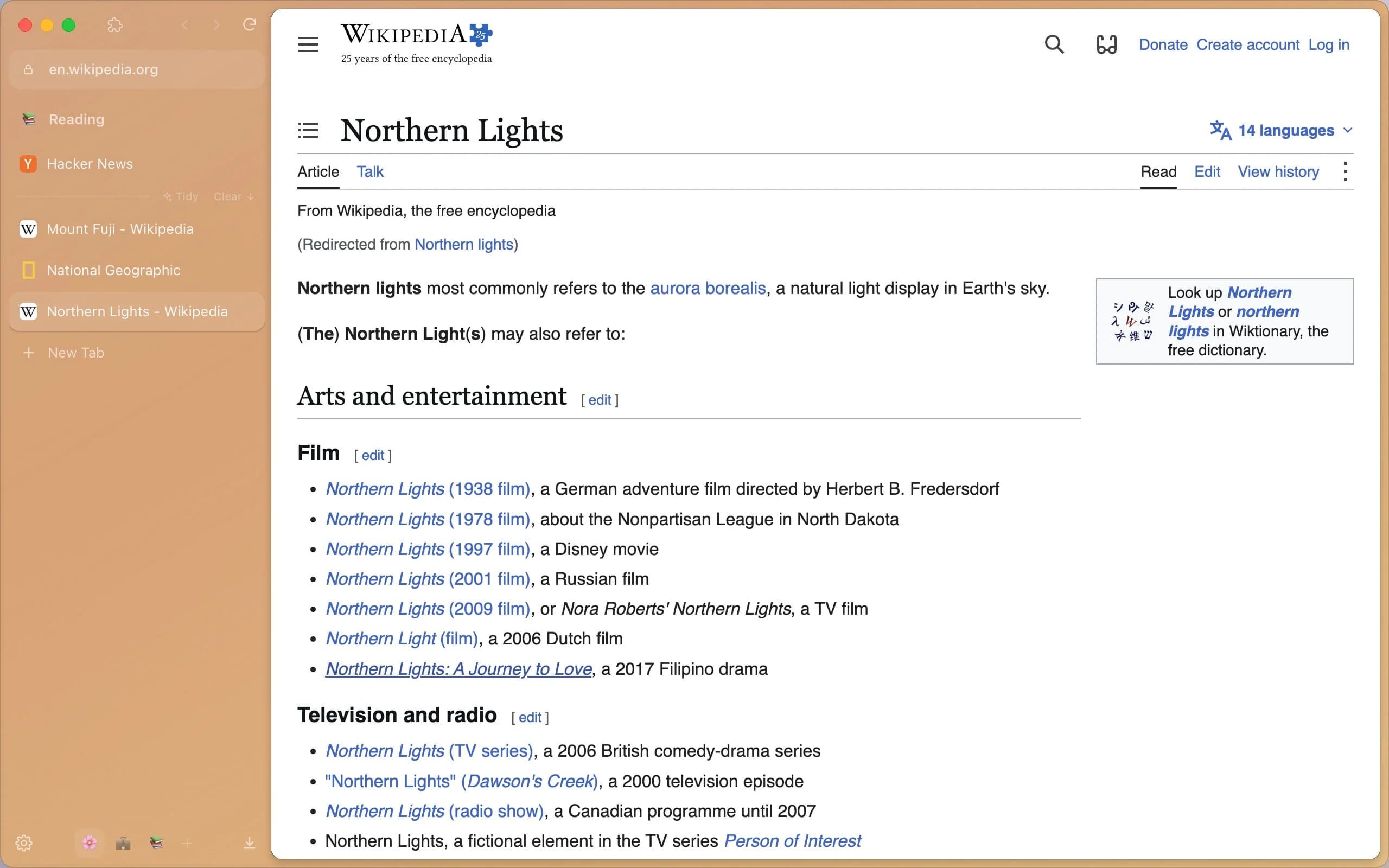Open Wikipedia main hamburger menu
The height and width of the screenshot is (868, 1389).
coord(308,44)
